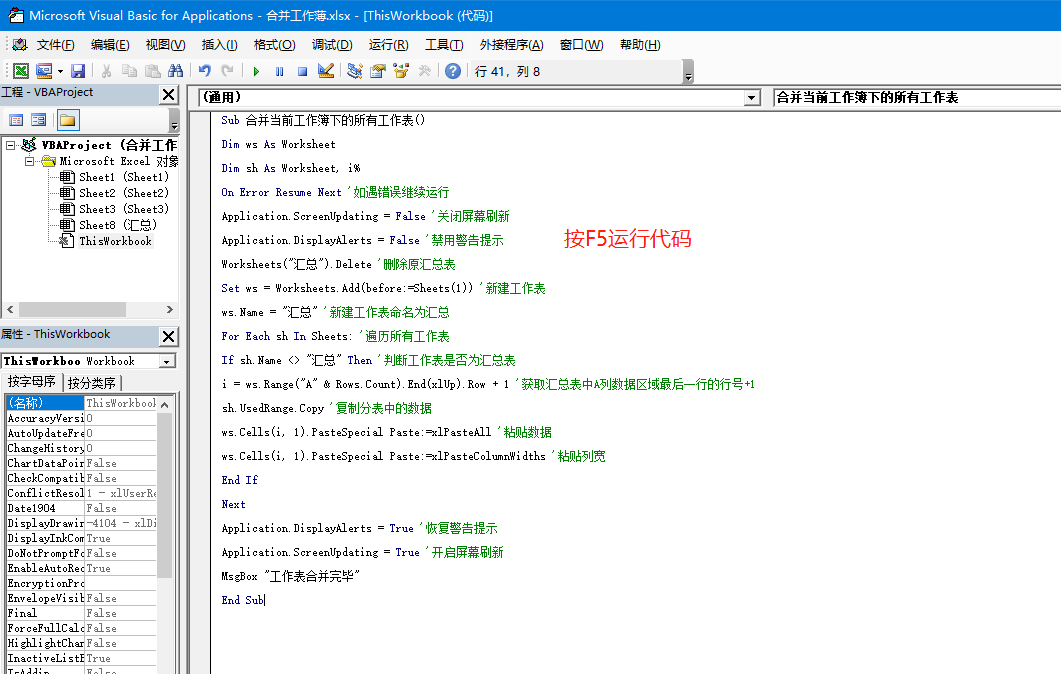Toggle Folders icon in the project panel
This screenshot has width=1061, height=674.
coord(68,120)
